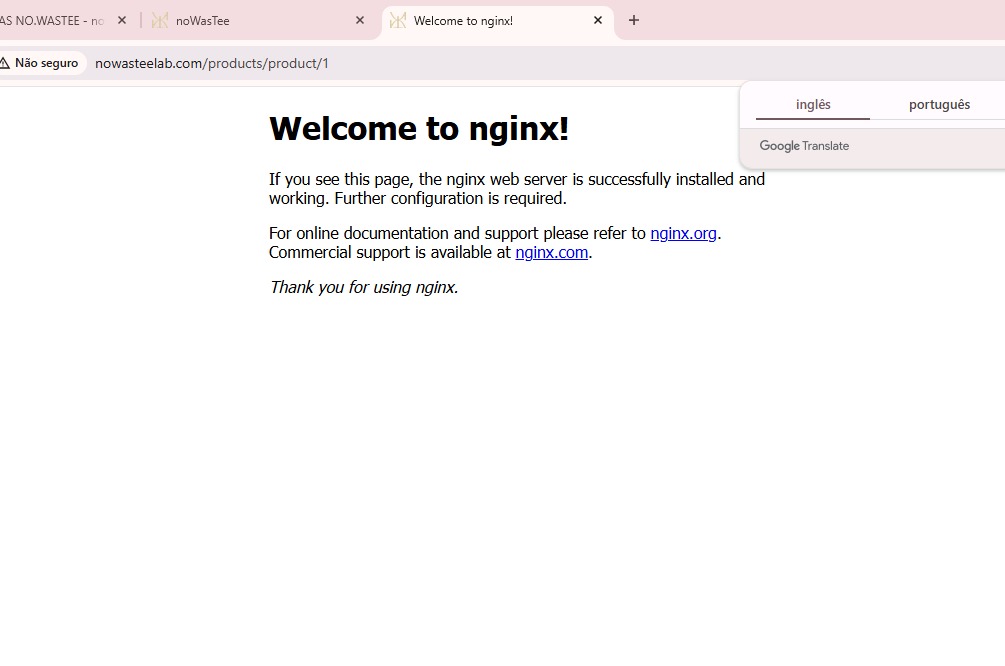The height and width of the screenshot is (666, 1005).
Task: Close the Welcome to nginx! tab
Action: (x=598, y=20)
